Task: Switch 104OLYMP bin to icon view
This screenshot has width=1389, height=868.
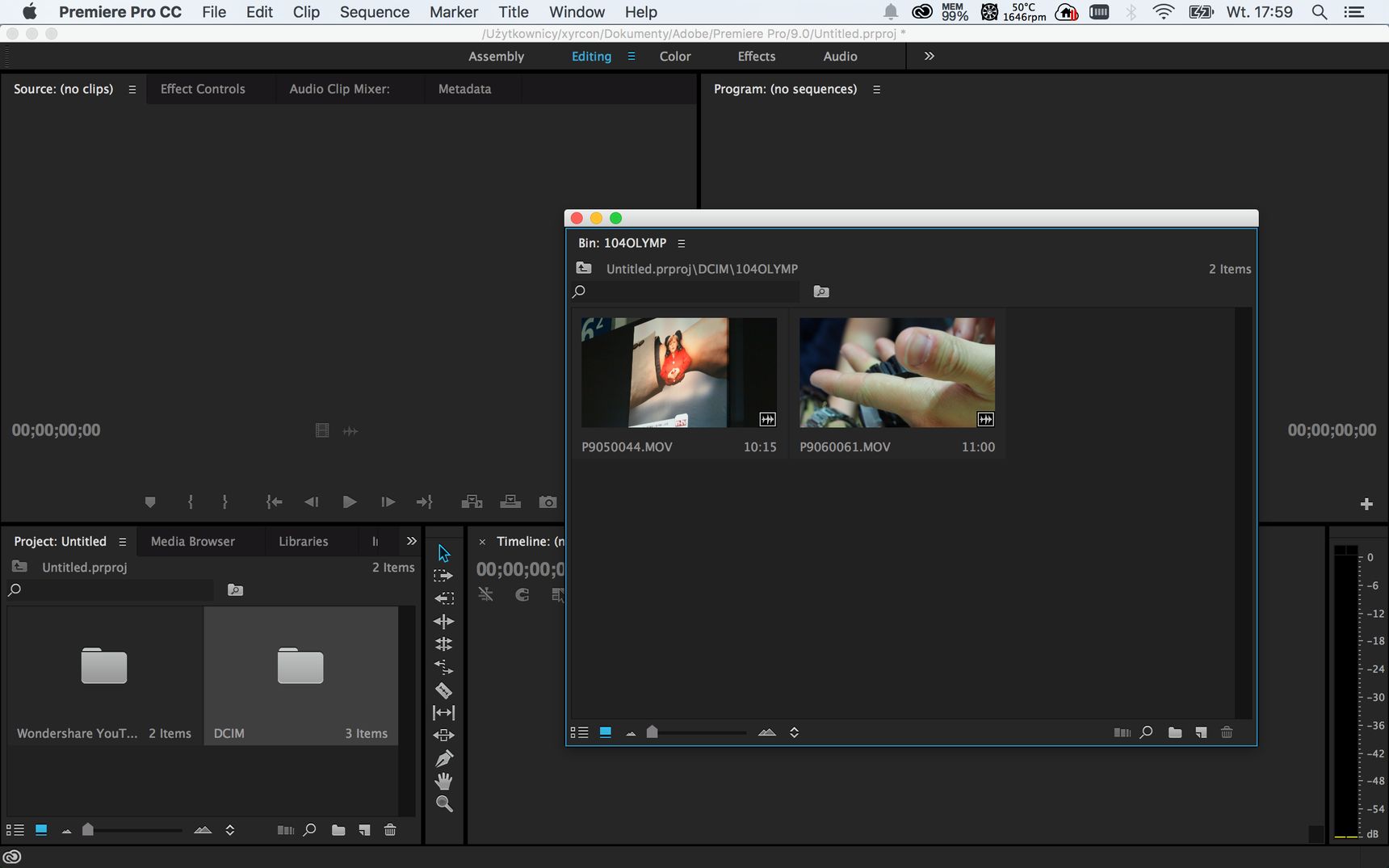Action: click(605, 732)
